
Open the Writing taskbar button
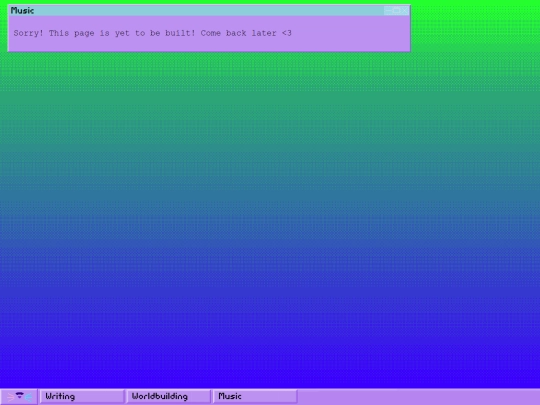click(x=82, y=396)
